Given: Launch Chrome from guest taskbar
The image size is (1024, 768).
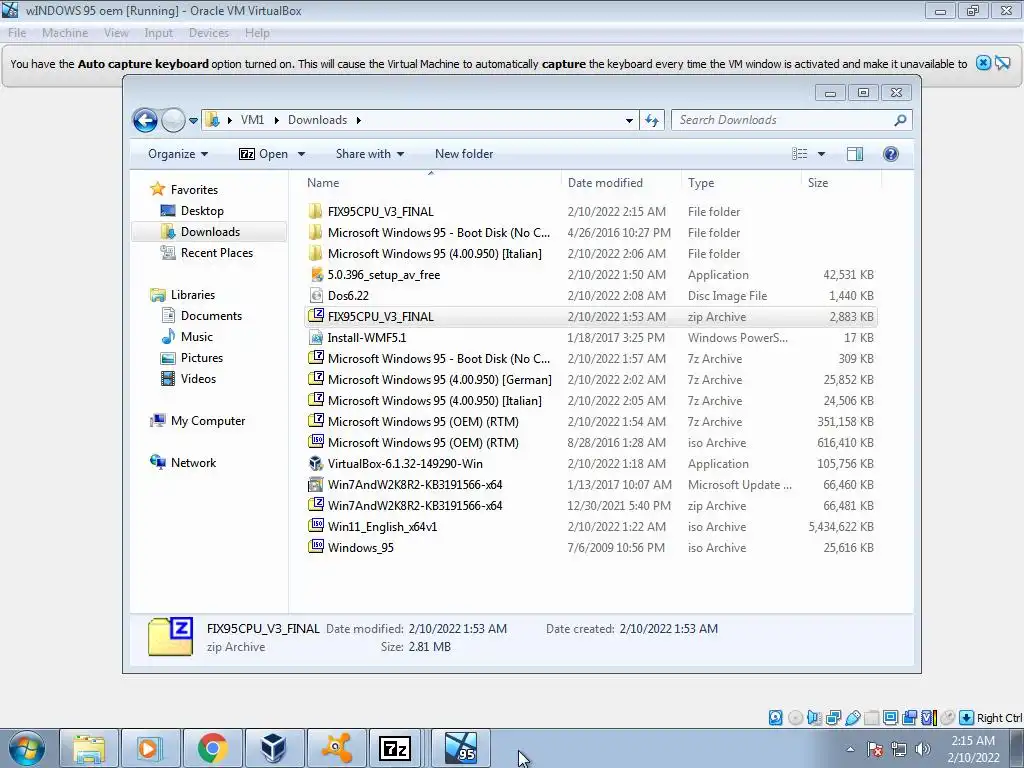Looking at the screenshot, I should click(x=212, y=748).
